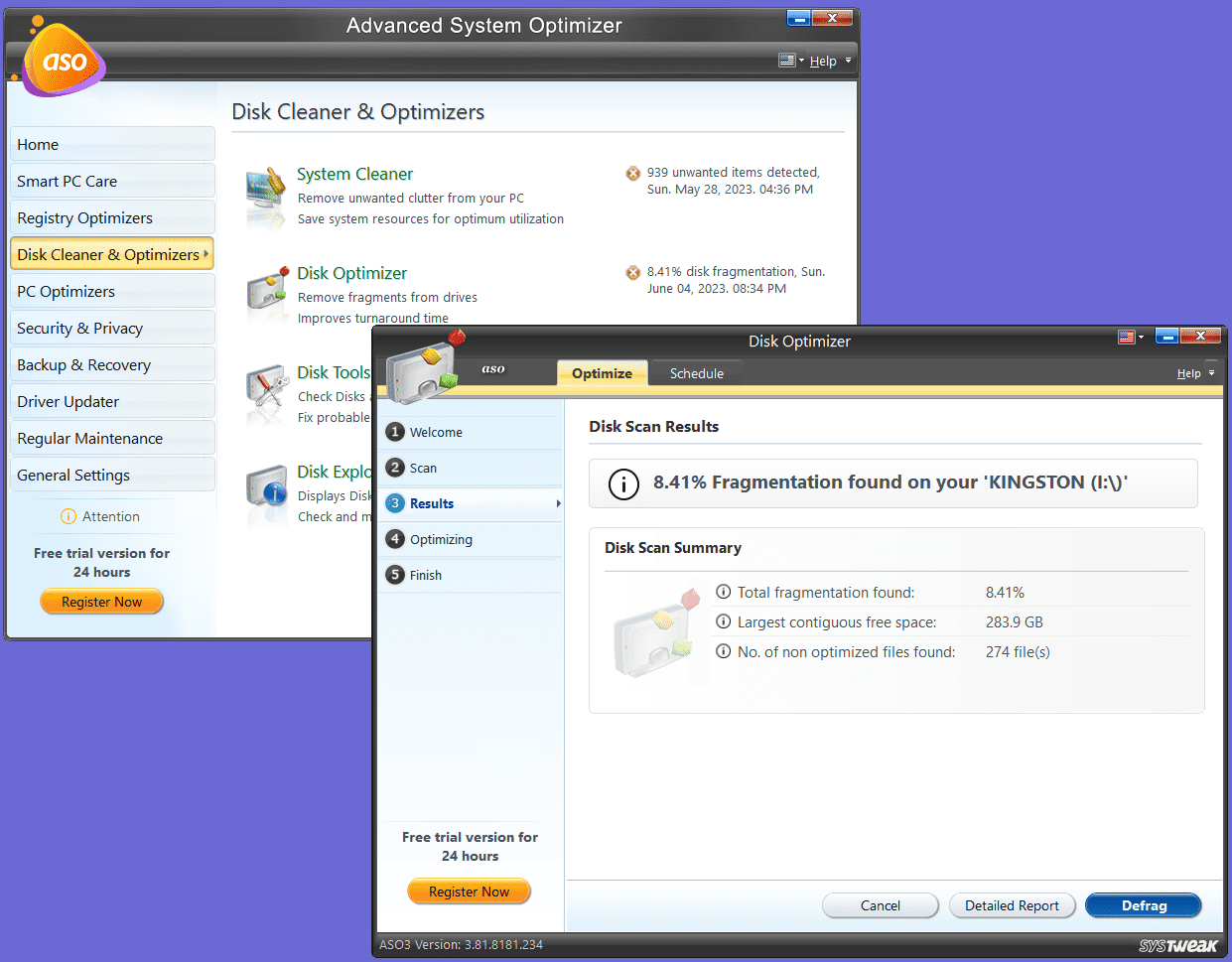Click step 1 Welcome number icon
The height and width of the screenshot is (962, 1232).
click(395, 432)
